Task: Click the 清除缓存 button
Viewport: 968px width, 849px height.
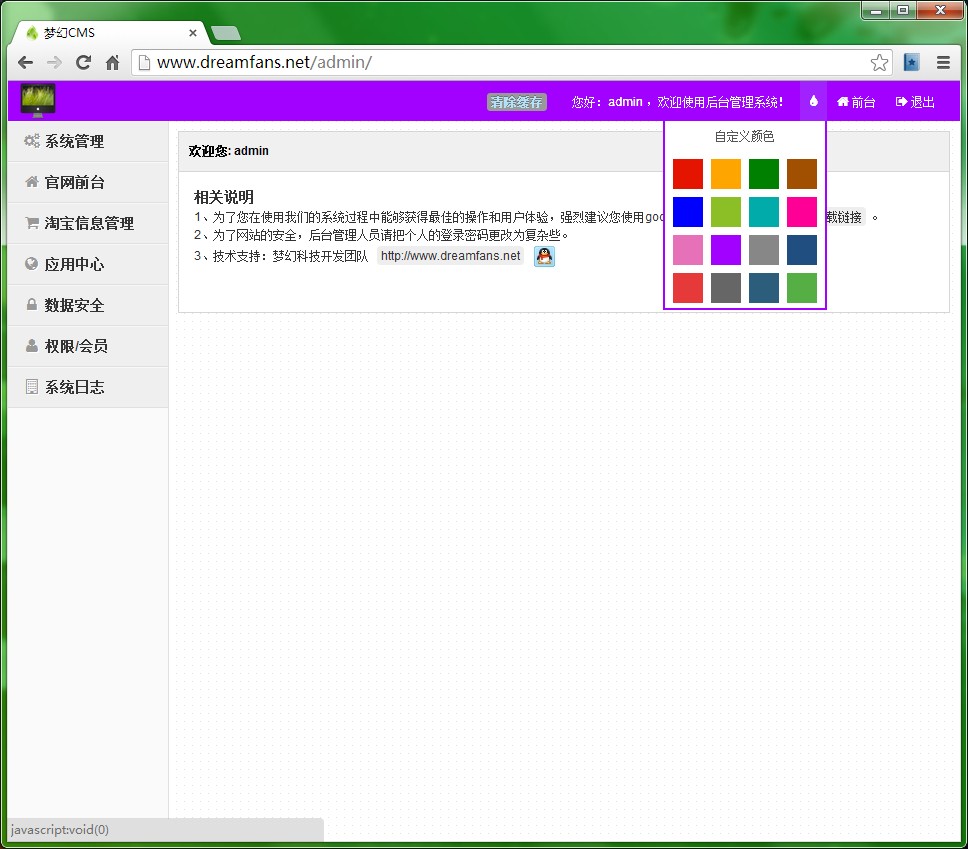Action: tap(517, 102)
